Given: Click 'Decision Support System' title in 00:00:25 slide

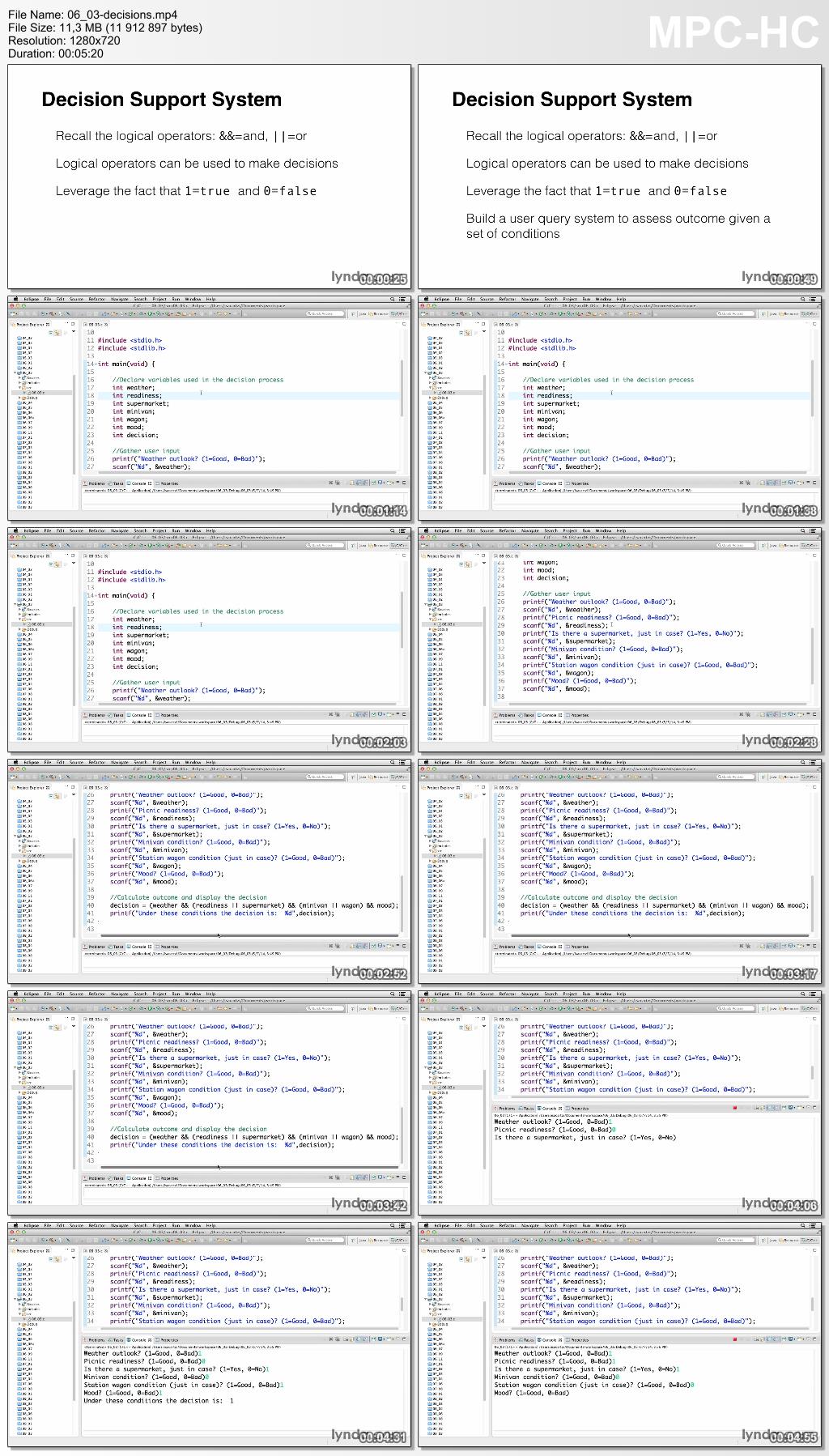Looking at the screenshot, I should tap(162, 100).
